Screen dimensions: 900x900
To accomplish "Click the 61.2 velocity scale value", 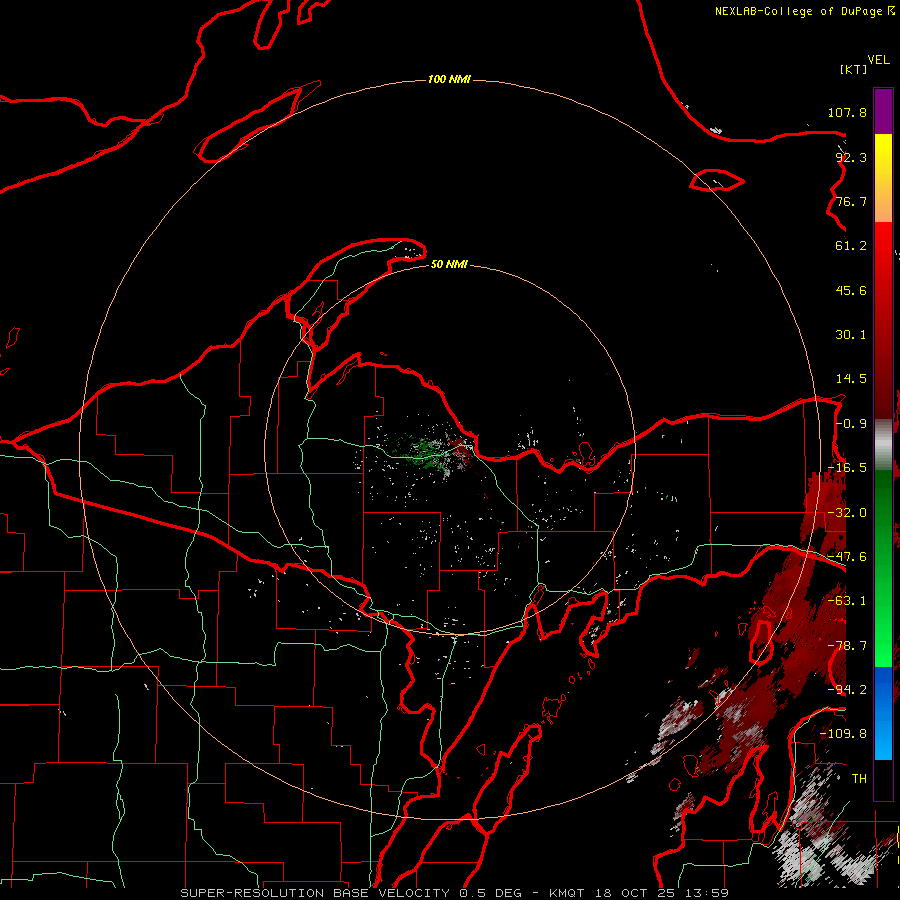I will (851, 246).
